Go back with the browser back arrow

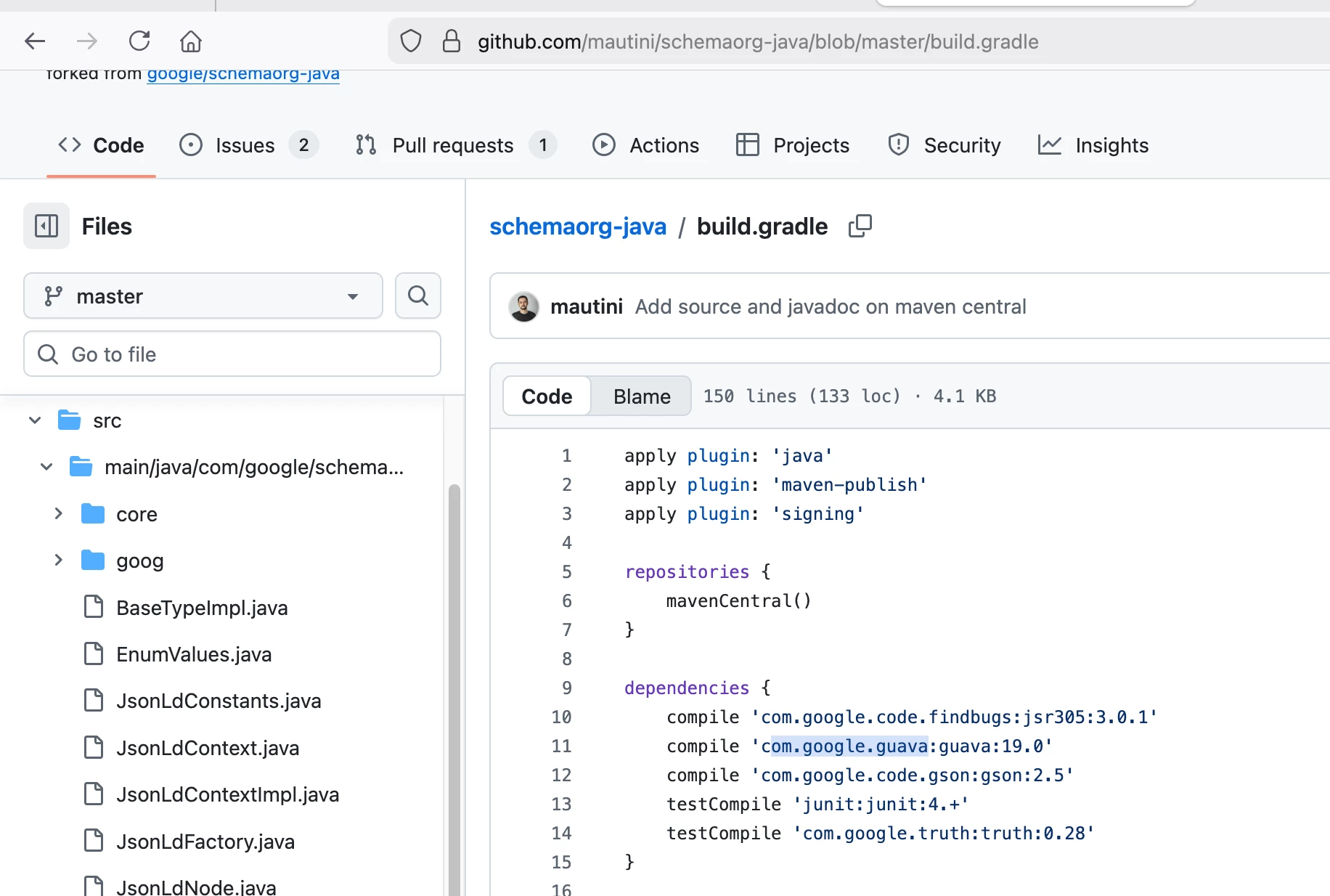(x=35, y=41)
